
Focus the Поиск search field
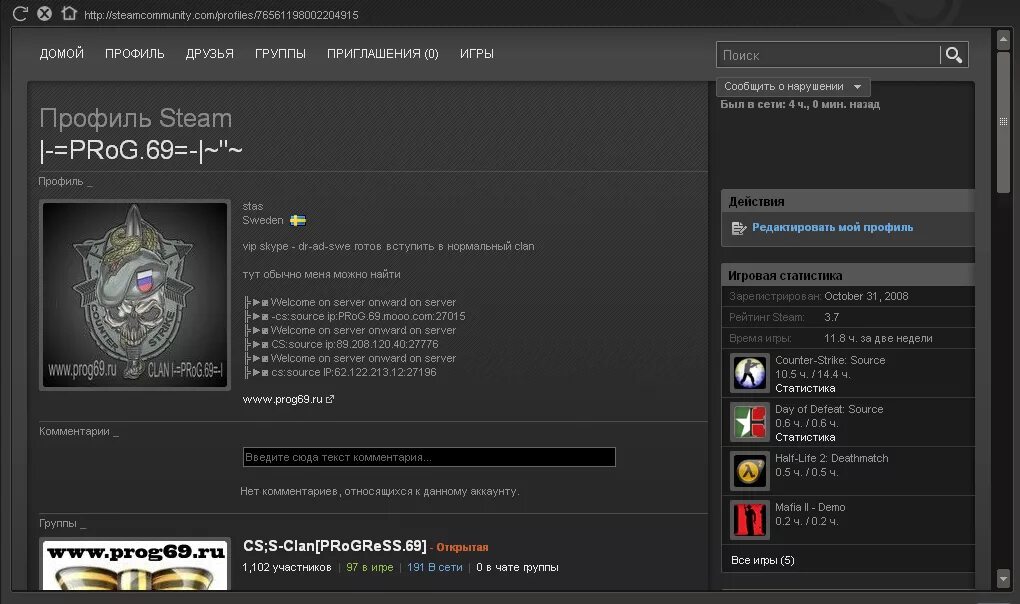pos(828,55)
